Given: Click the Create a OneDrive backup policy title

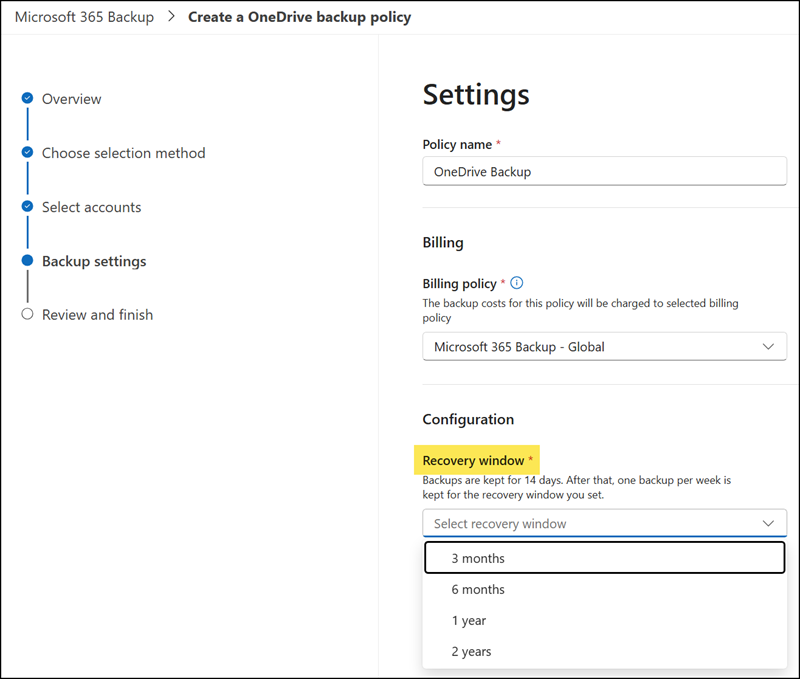Looking at the screenshot, I should 299,17.
